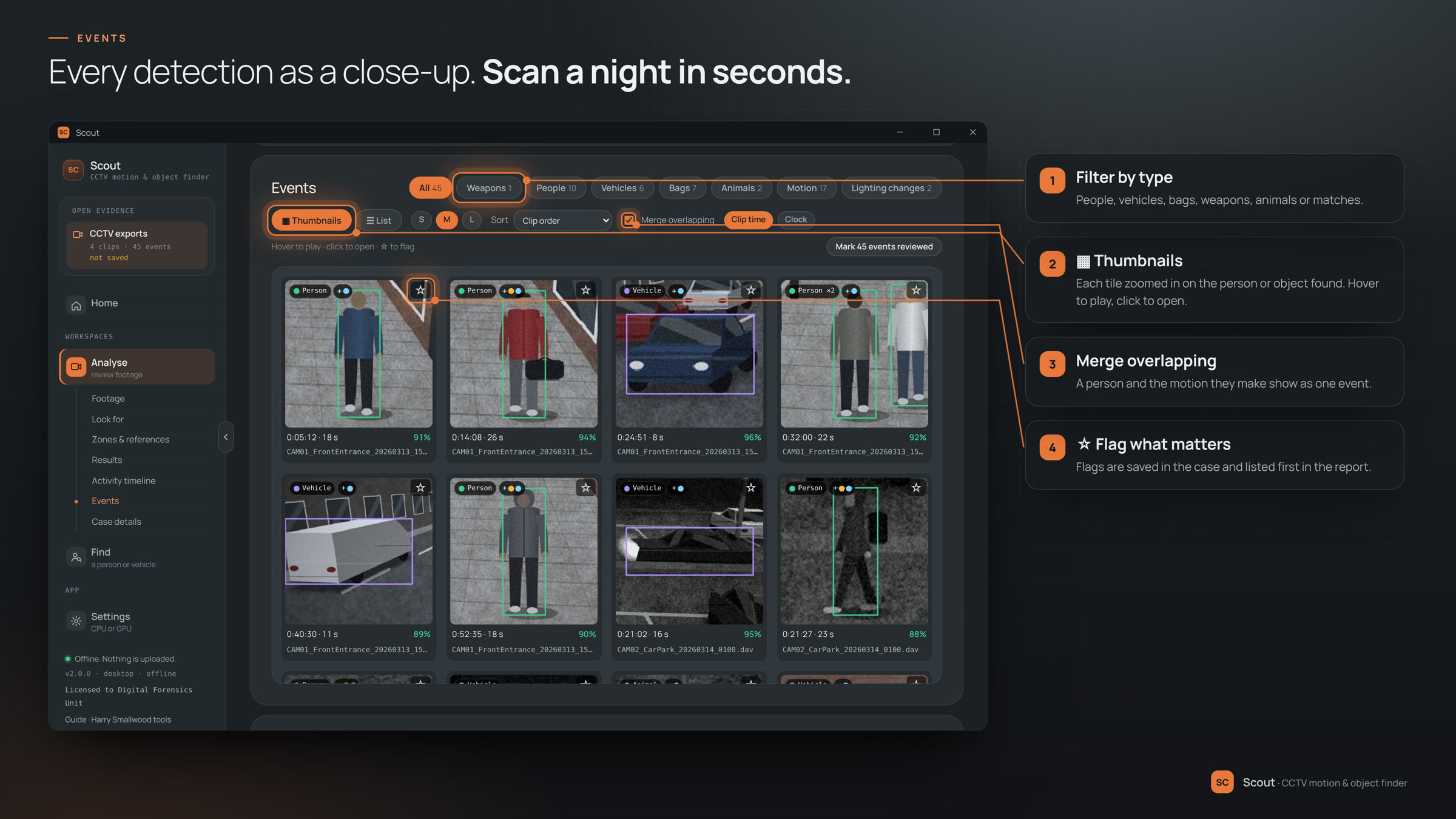Open the Guide link in sidebar footer

pyautogui.click(x=75, y=720)
